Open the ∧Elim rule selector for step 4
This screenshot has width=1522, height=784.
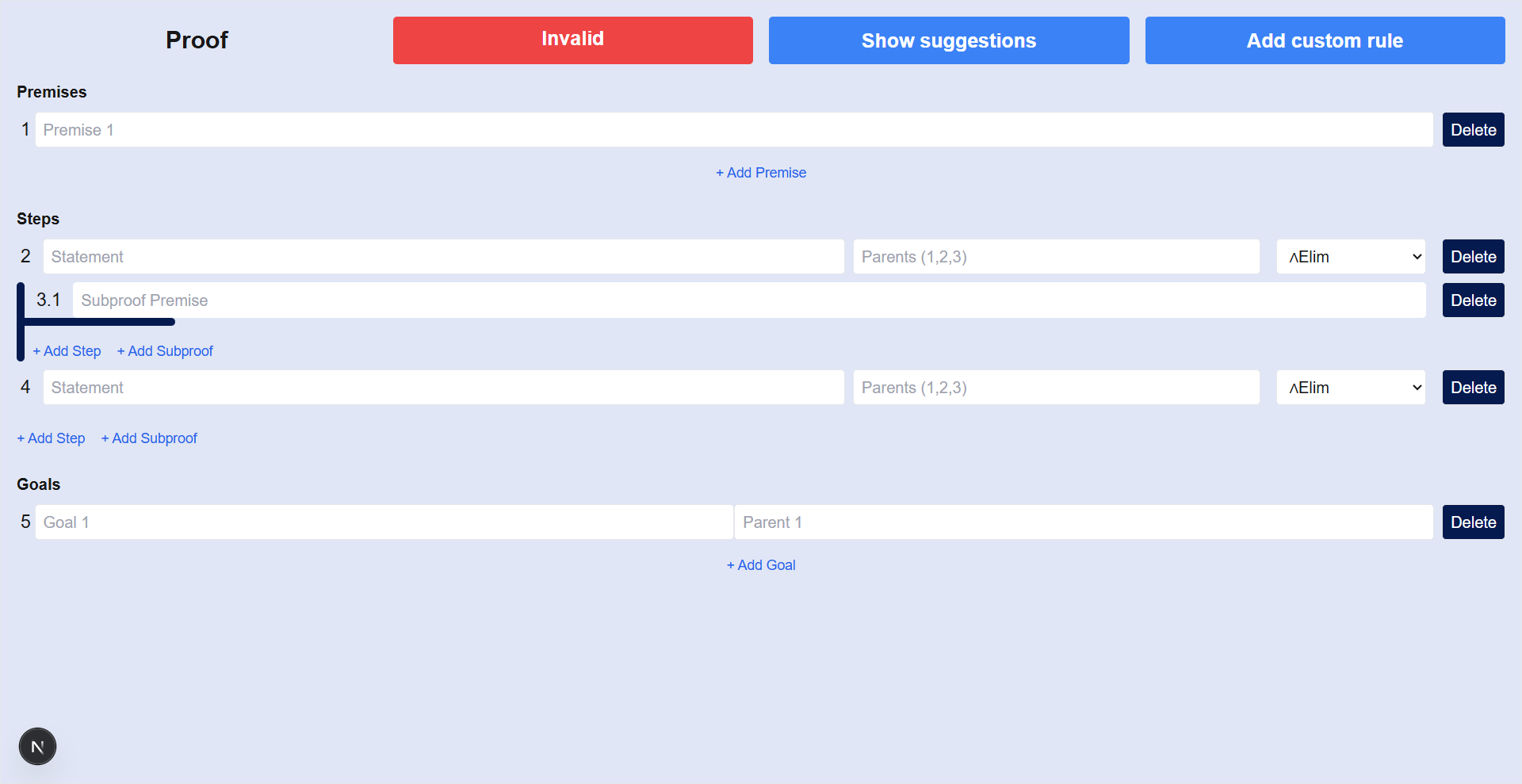coord(1350,387)
